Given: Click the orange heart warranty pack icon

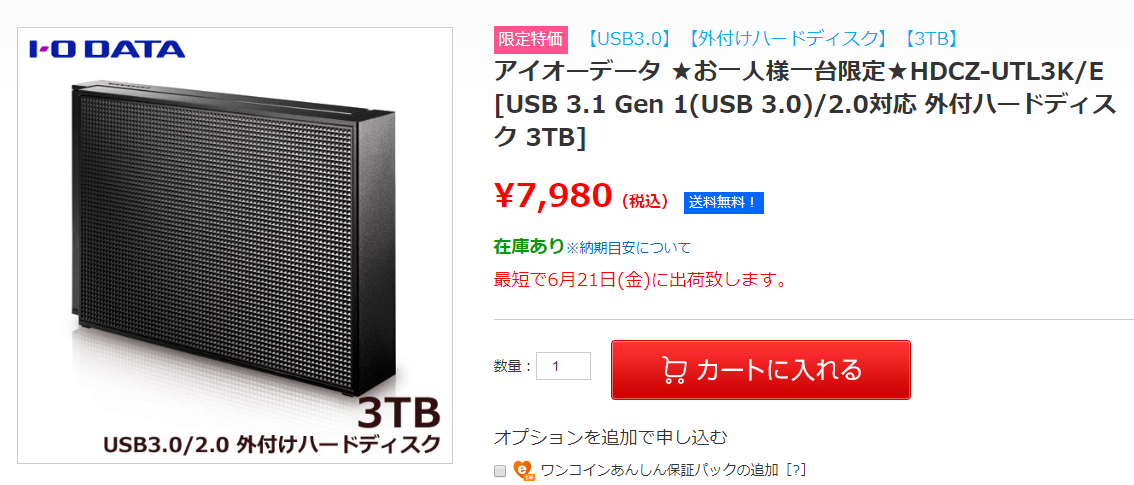Looking at the screenshot, I should click(x=524, y=470).
